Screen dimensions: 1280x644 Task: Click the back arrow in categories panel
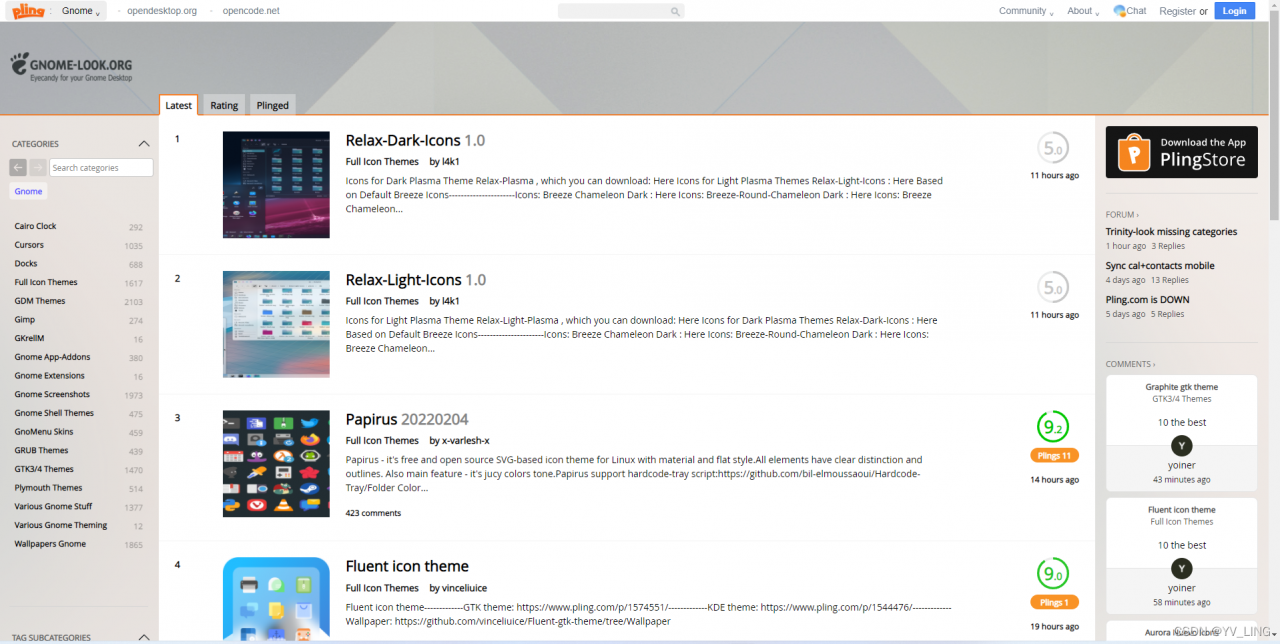pos(18,168)
